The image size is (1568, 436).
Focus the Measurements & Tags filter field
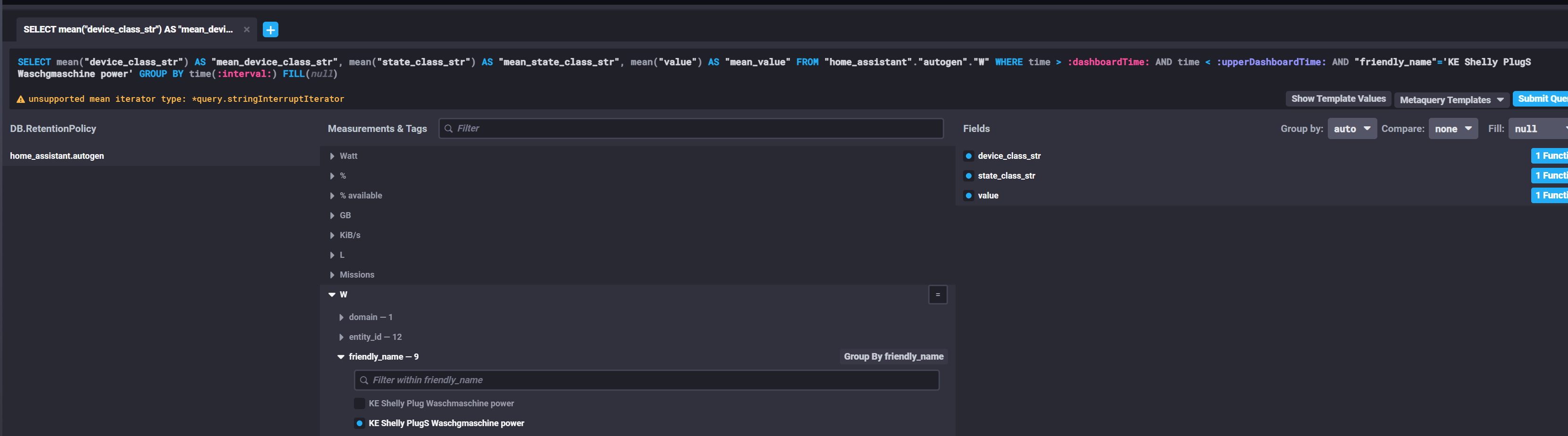click(x=691, y=128)
